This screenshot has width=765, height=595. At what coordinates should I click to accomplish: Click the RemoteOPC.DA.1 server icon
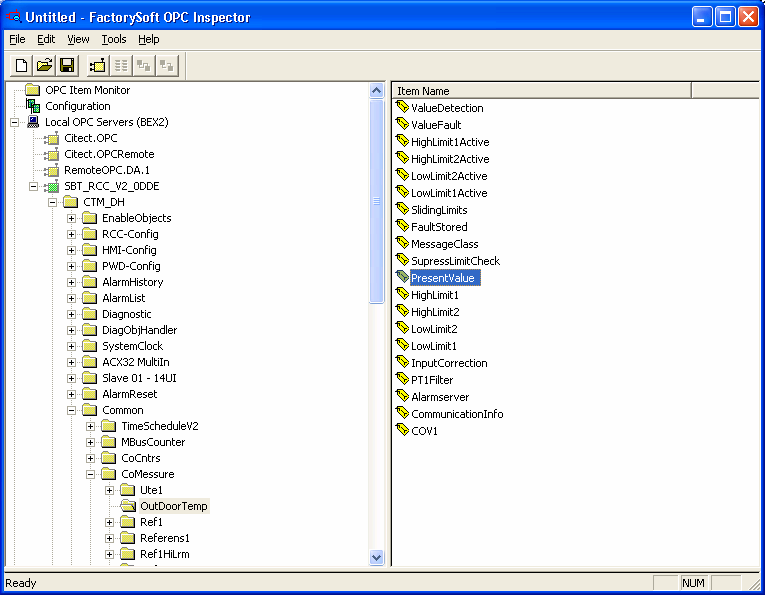[52, 170]
